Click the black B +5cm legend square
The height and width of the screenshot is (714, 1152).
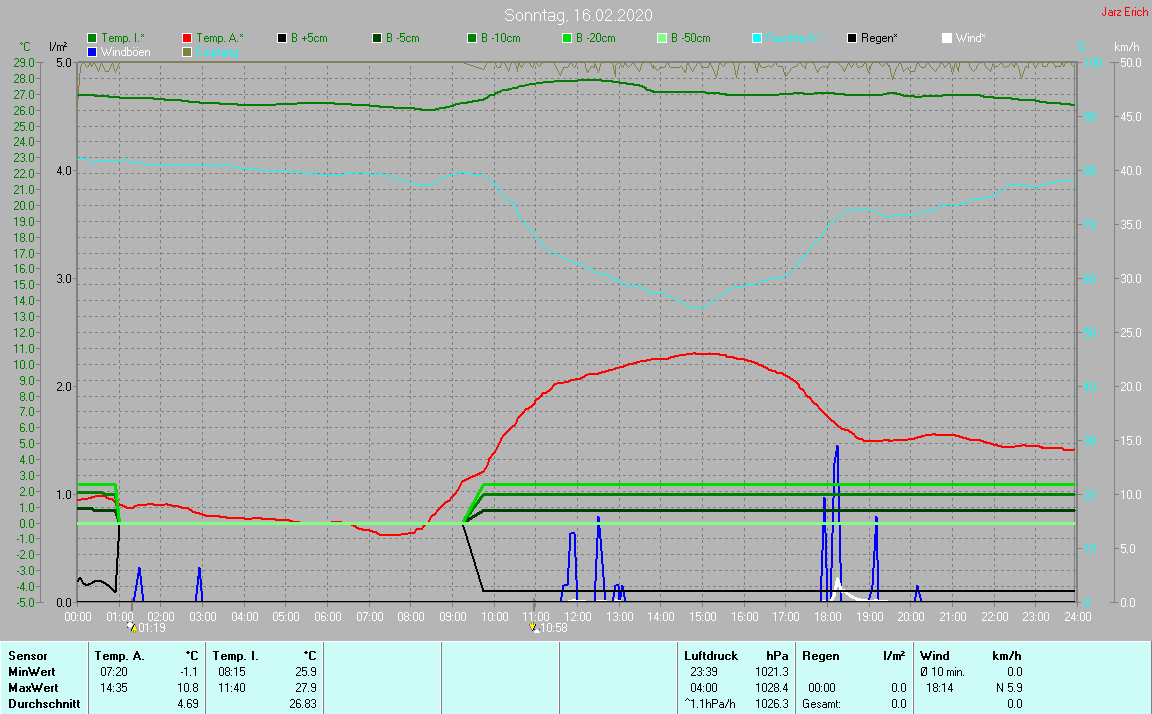[283, 38]
